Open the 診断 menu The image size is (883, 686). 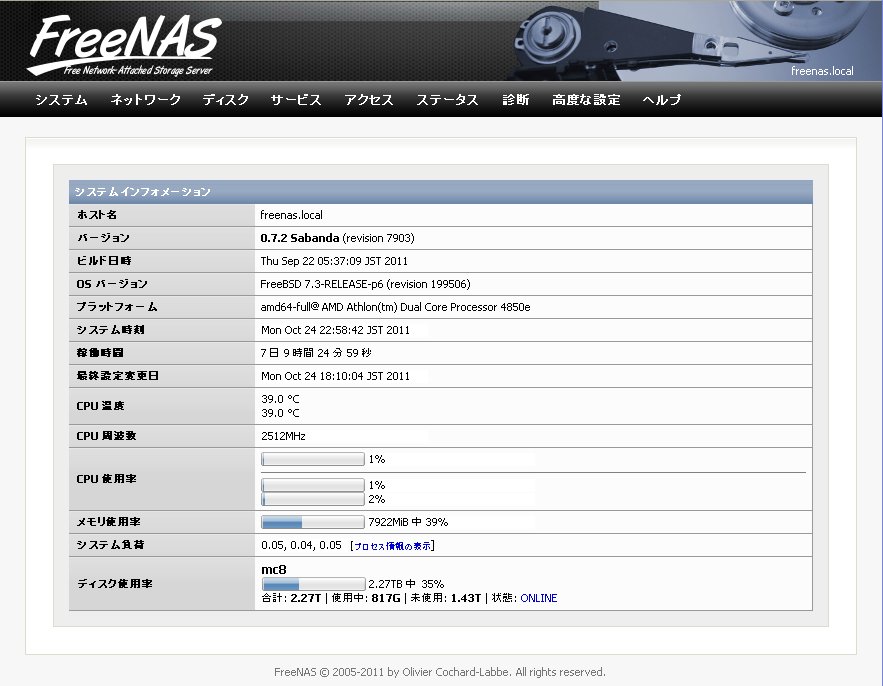pos(516,100)
